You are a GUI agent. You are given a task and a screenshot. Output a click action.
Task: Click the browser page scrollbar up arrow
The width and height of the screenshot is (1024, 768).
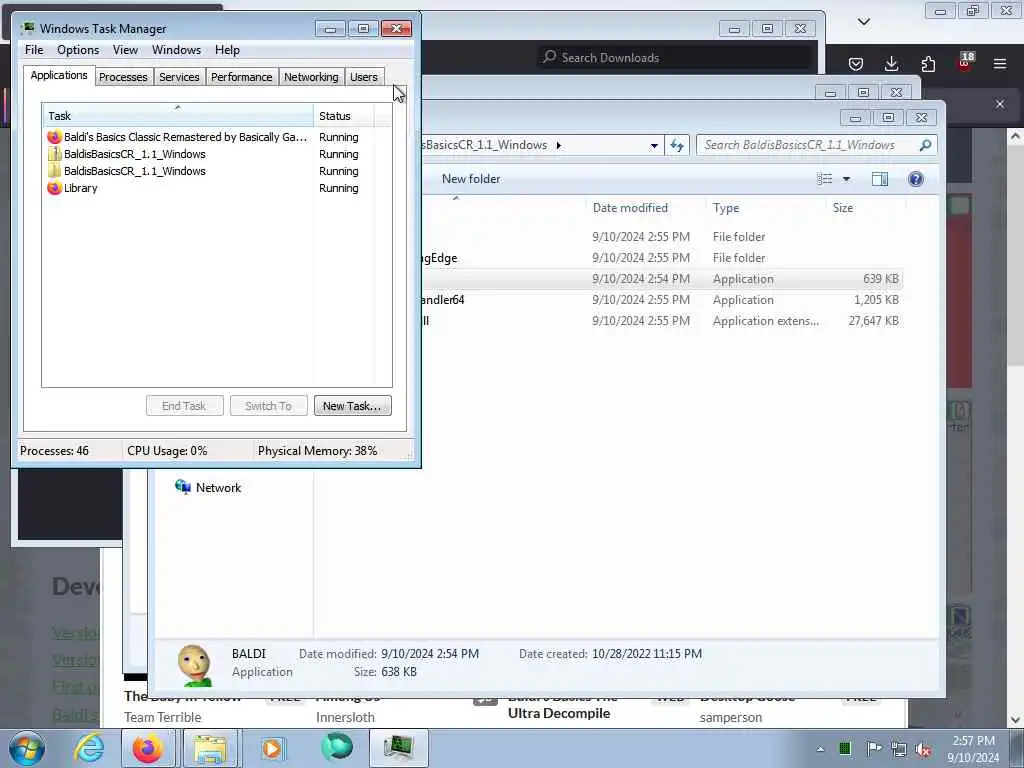pos(1016,136)
